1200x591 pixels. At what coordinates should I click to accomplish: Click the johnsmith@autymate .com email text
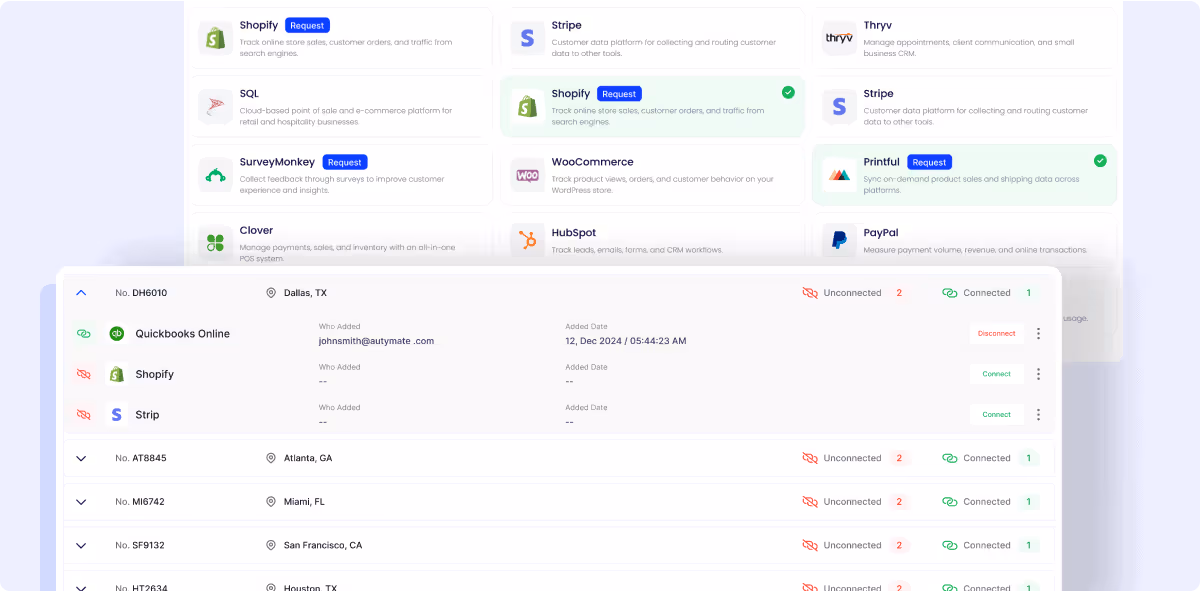click(x=376, y=341)
